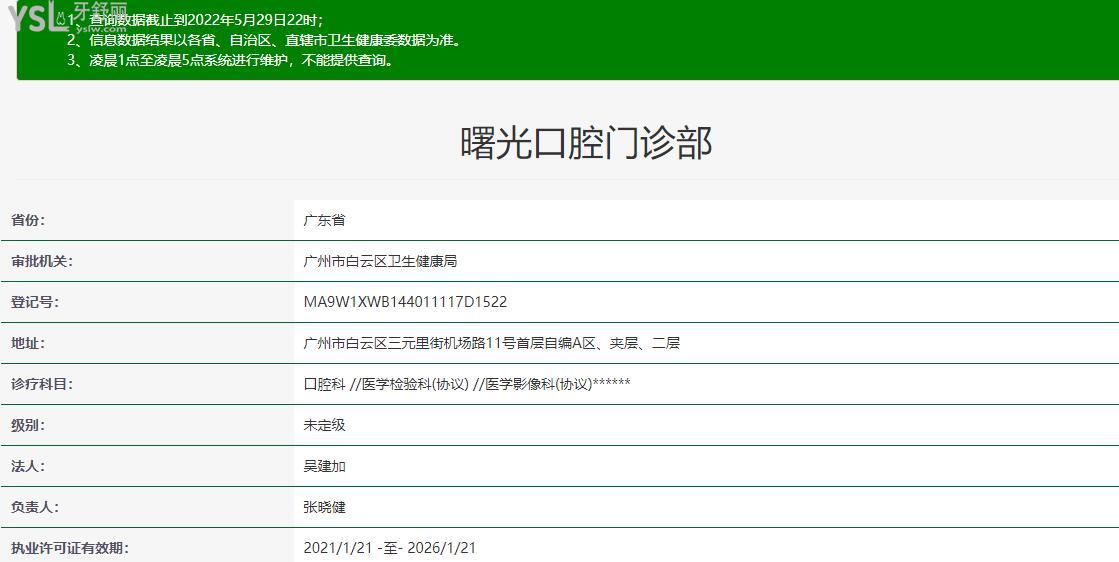Click the label 级别:
The image size is (1119, 562).
pos(28,425)
